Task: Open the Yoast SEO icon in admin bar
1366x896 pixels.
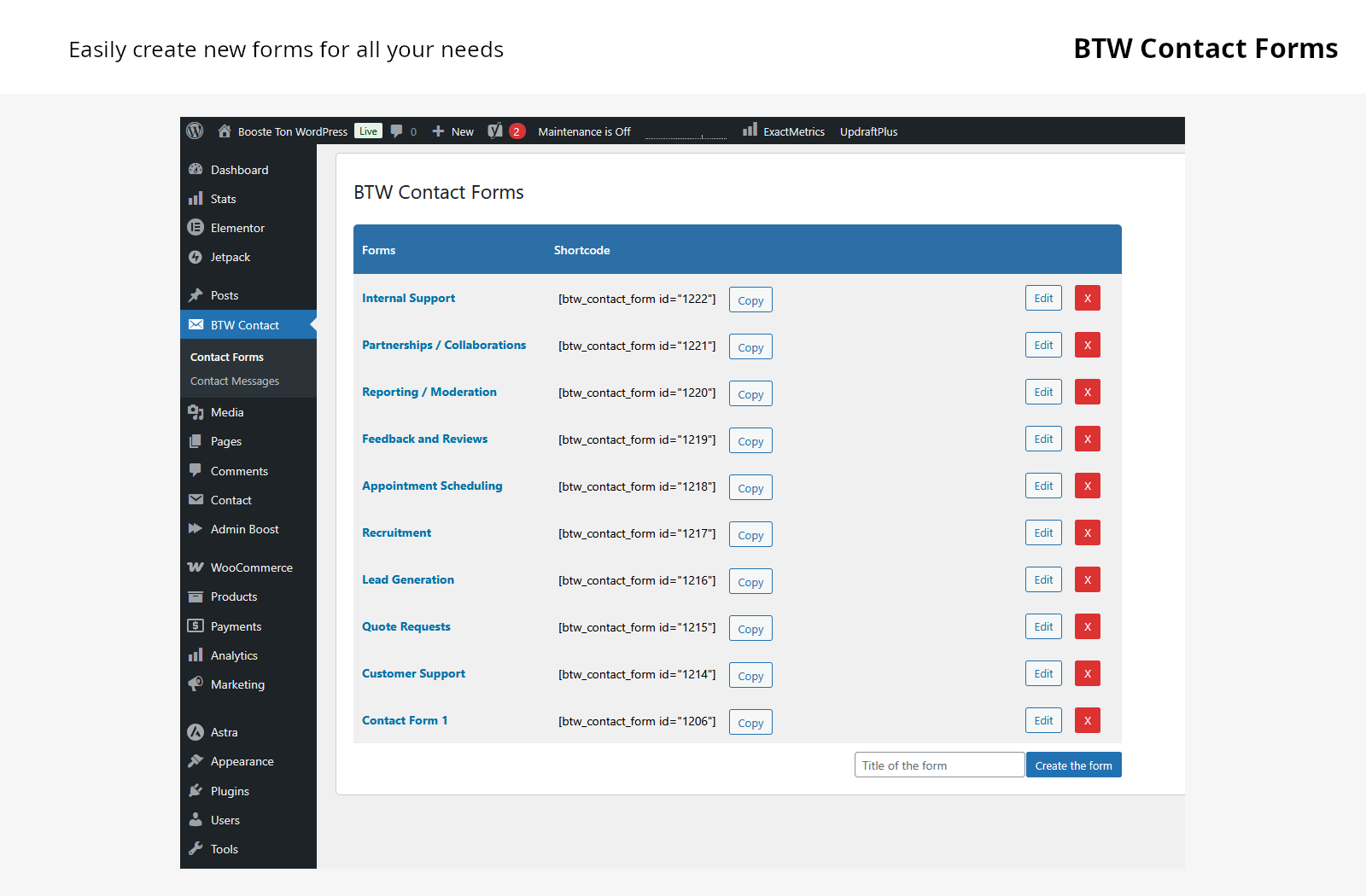Action: coord(495,131)
